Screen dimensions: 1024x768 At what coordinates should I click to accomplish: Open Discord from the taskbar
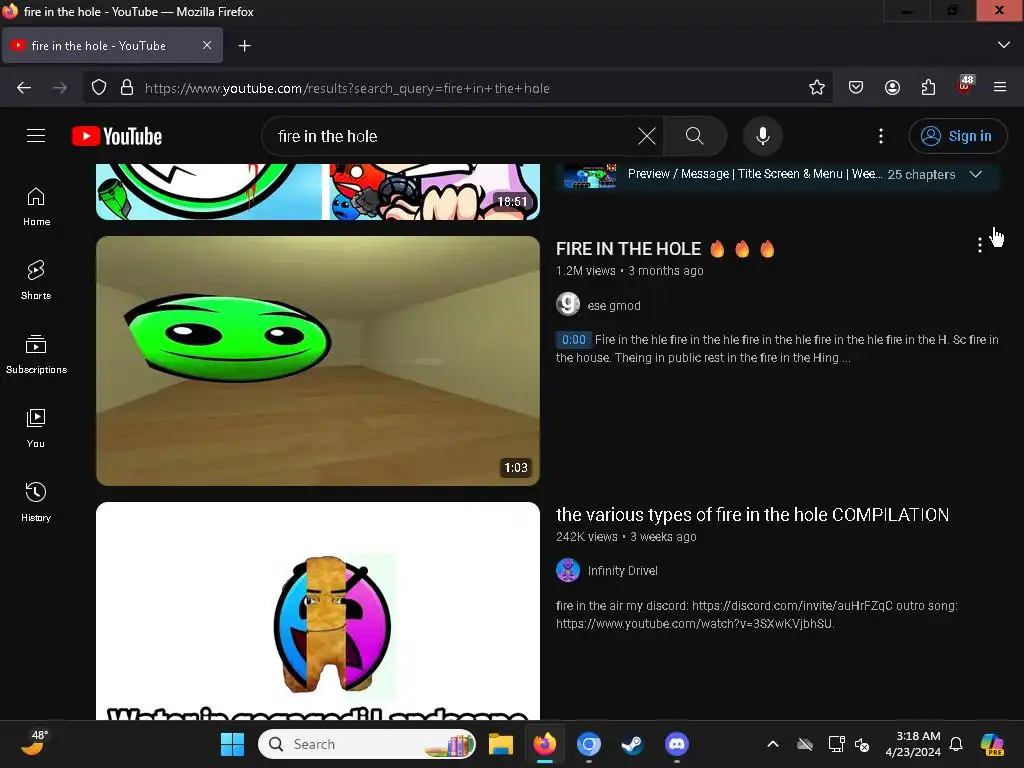point(677,744)
